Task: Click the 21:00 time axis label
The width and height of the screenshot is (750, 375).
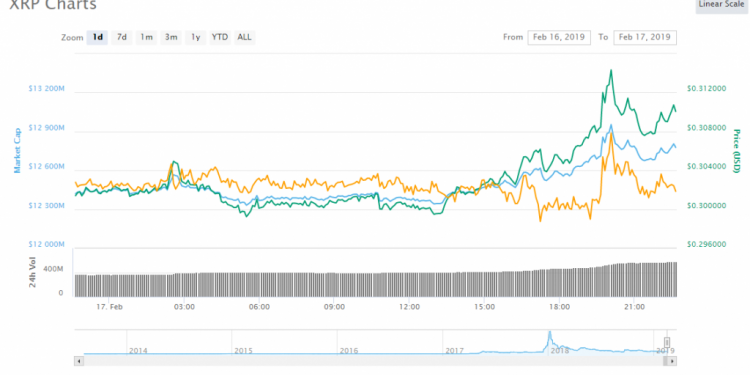Action: (x=634, y=307)
